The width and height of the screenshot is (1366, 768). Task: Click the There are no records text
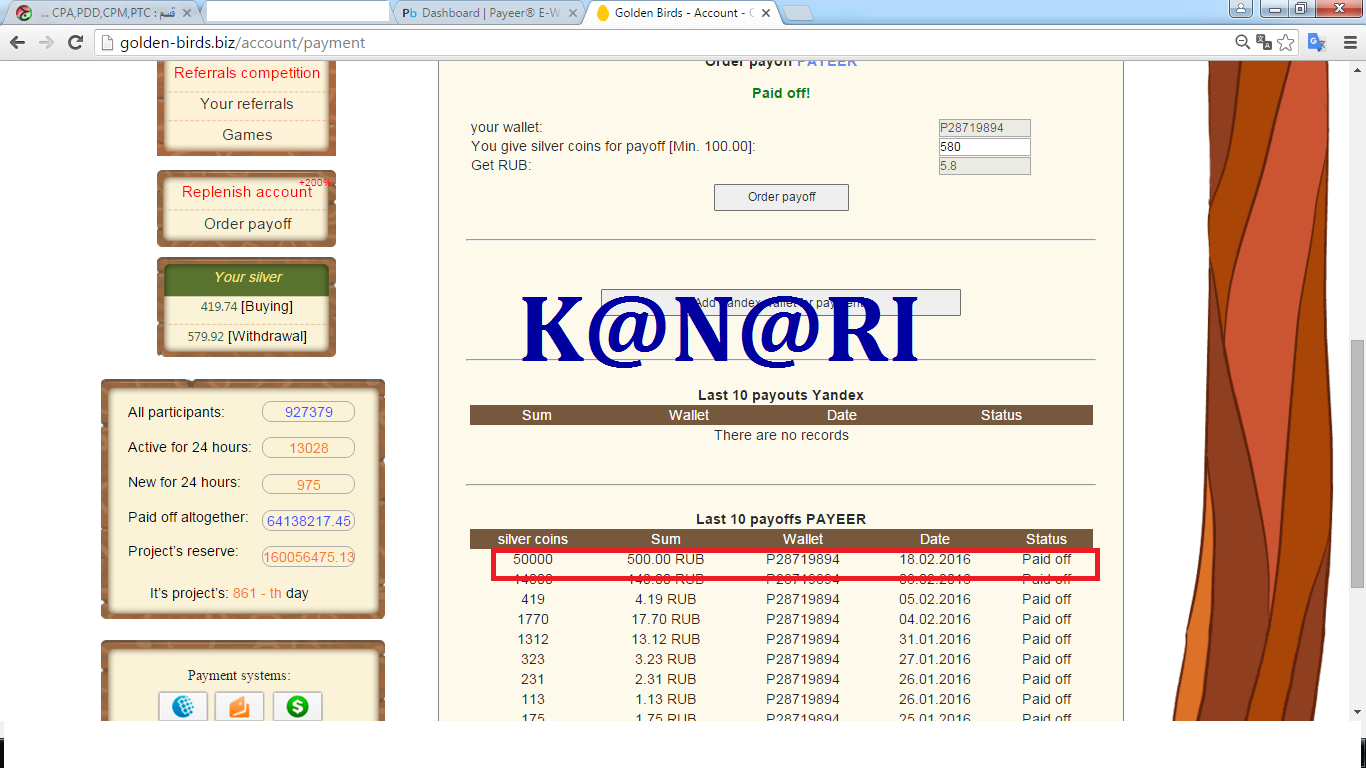pos(781,435)
